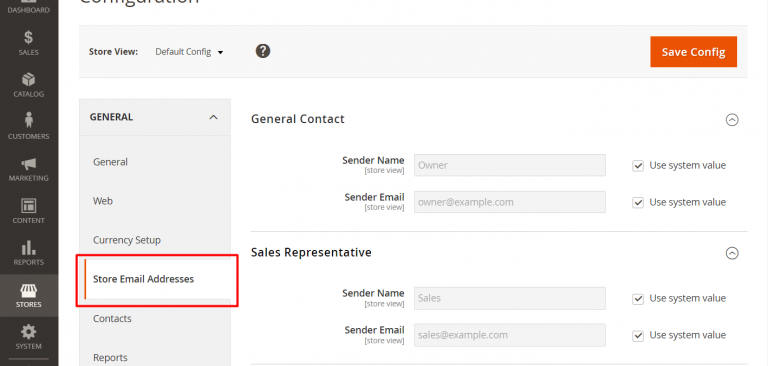The image size is (768, 366).
Task: Open the Reports bar chart icon
Action: [28, 247]
